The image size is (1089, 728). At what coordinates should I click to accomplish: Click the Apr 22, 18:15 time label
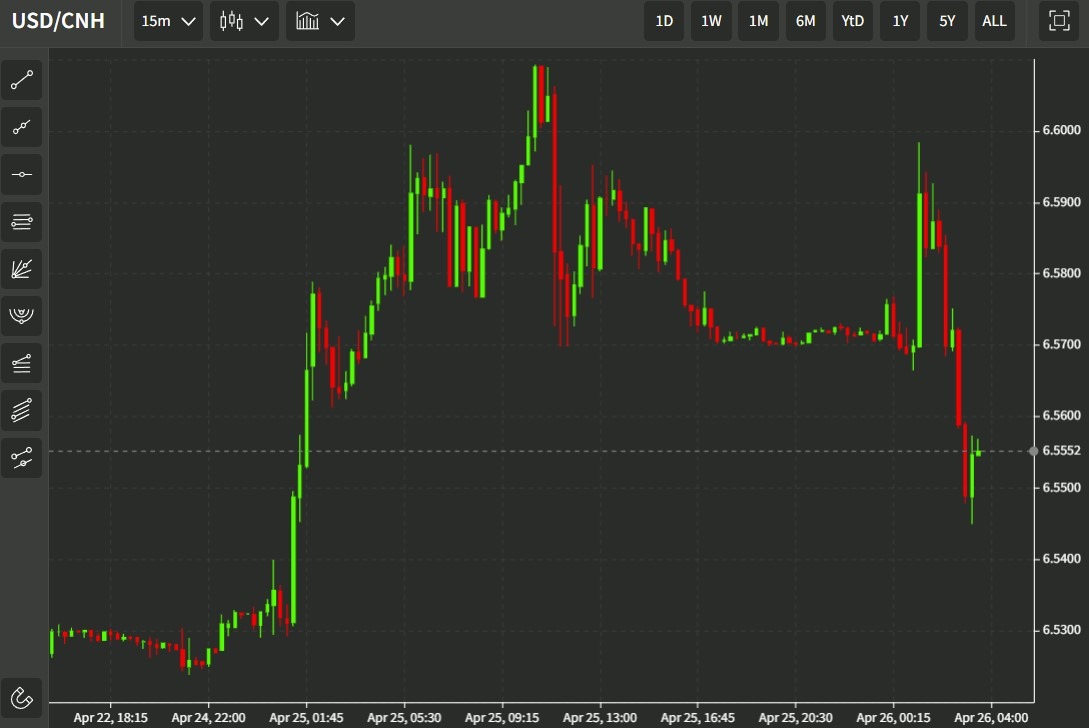coord(110,718)
